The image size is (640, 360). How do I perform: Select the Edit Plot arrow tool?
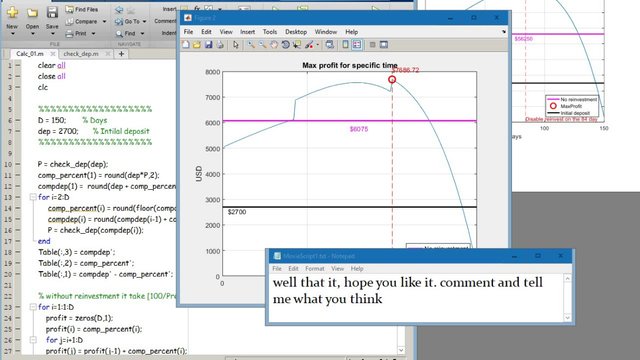pyautogui.click(x=236, y=44)
